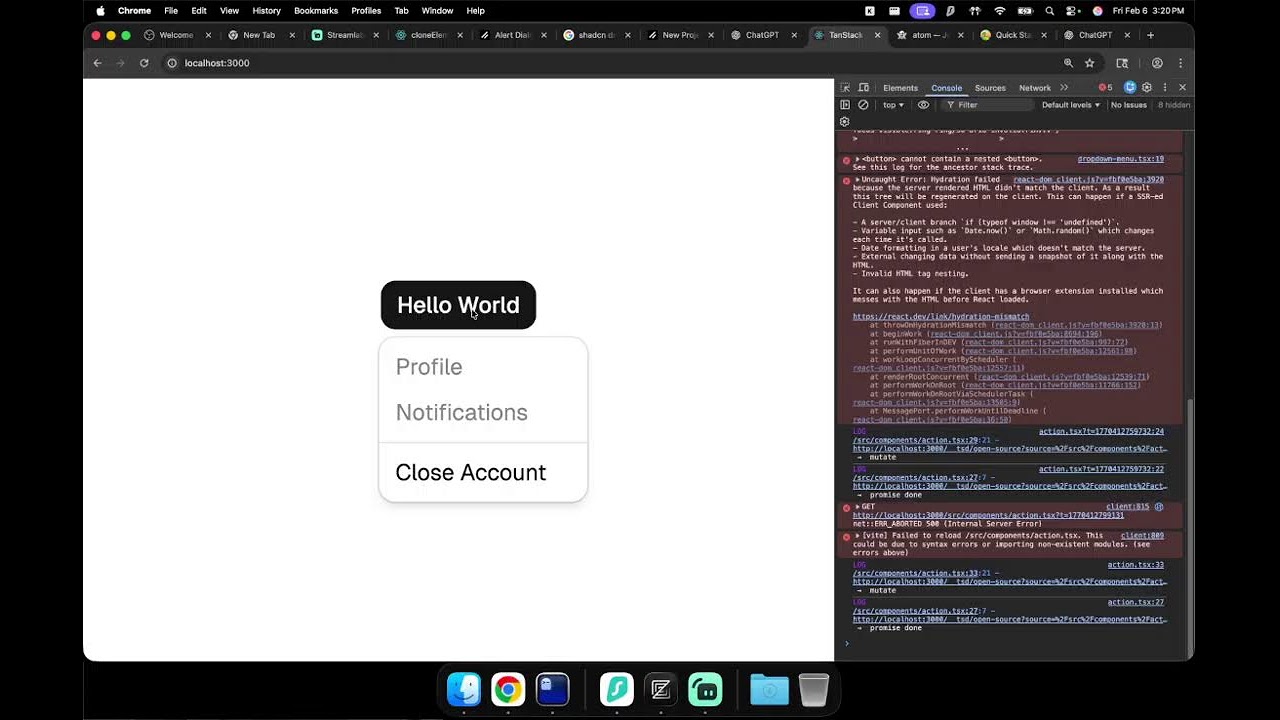Click the No Issues indicator

[1129, 105]
